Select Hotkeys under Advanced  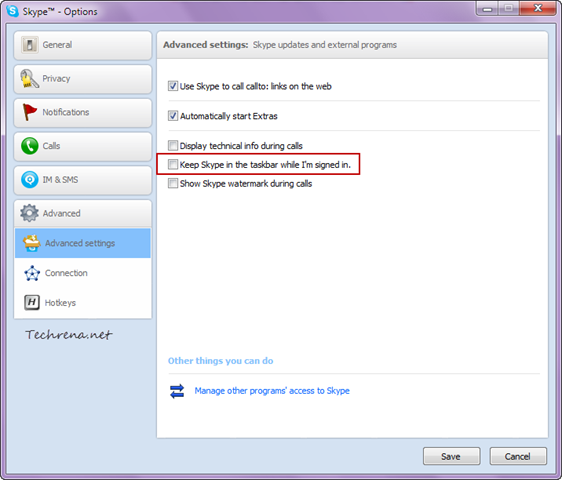point(82,303)
